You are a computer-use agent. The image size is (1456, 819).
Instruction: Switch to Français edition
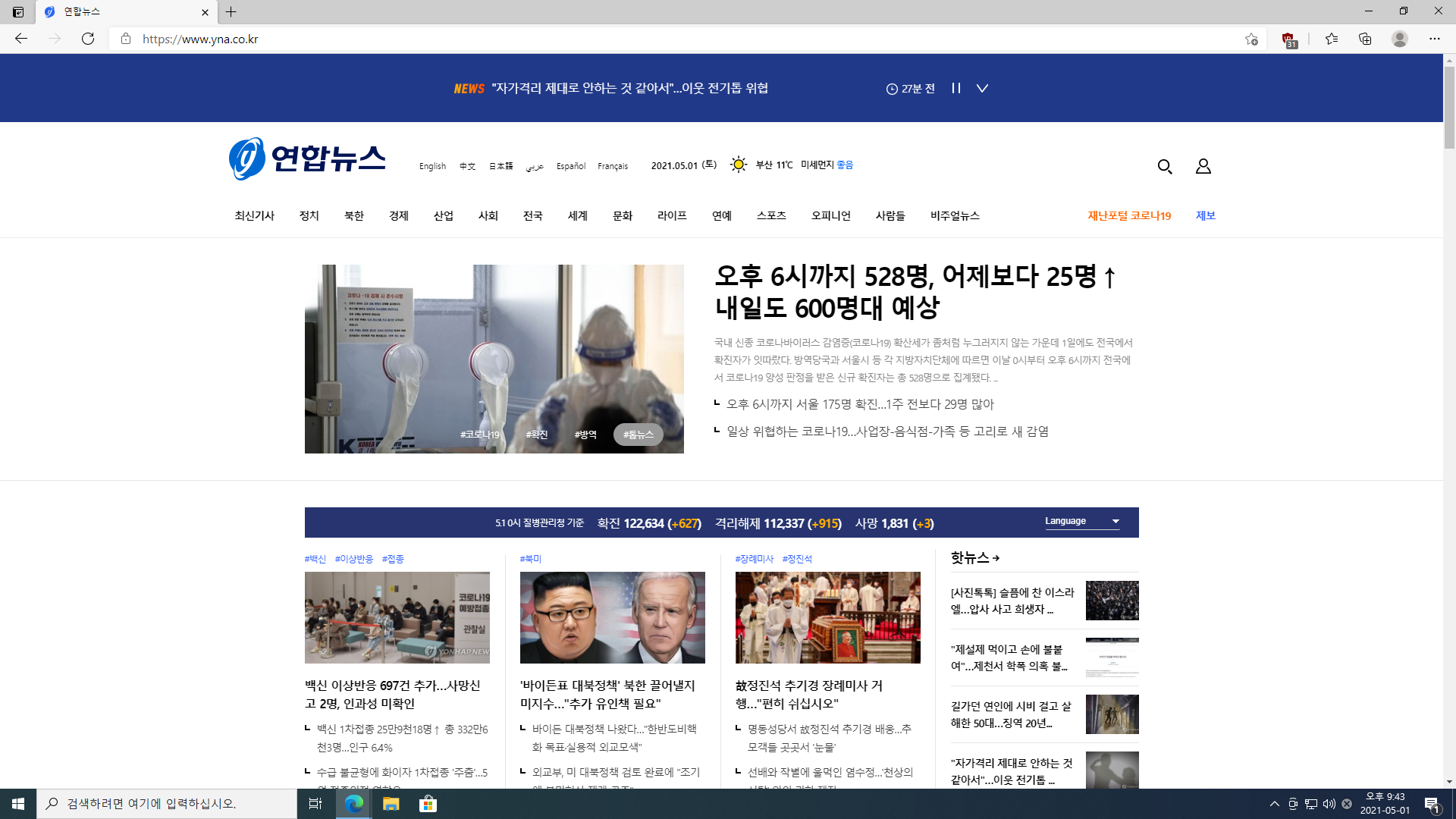click(x=613, y=166)
